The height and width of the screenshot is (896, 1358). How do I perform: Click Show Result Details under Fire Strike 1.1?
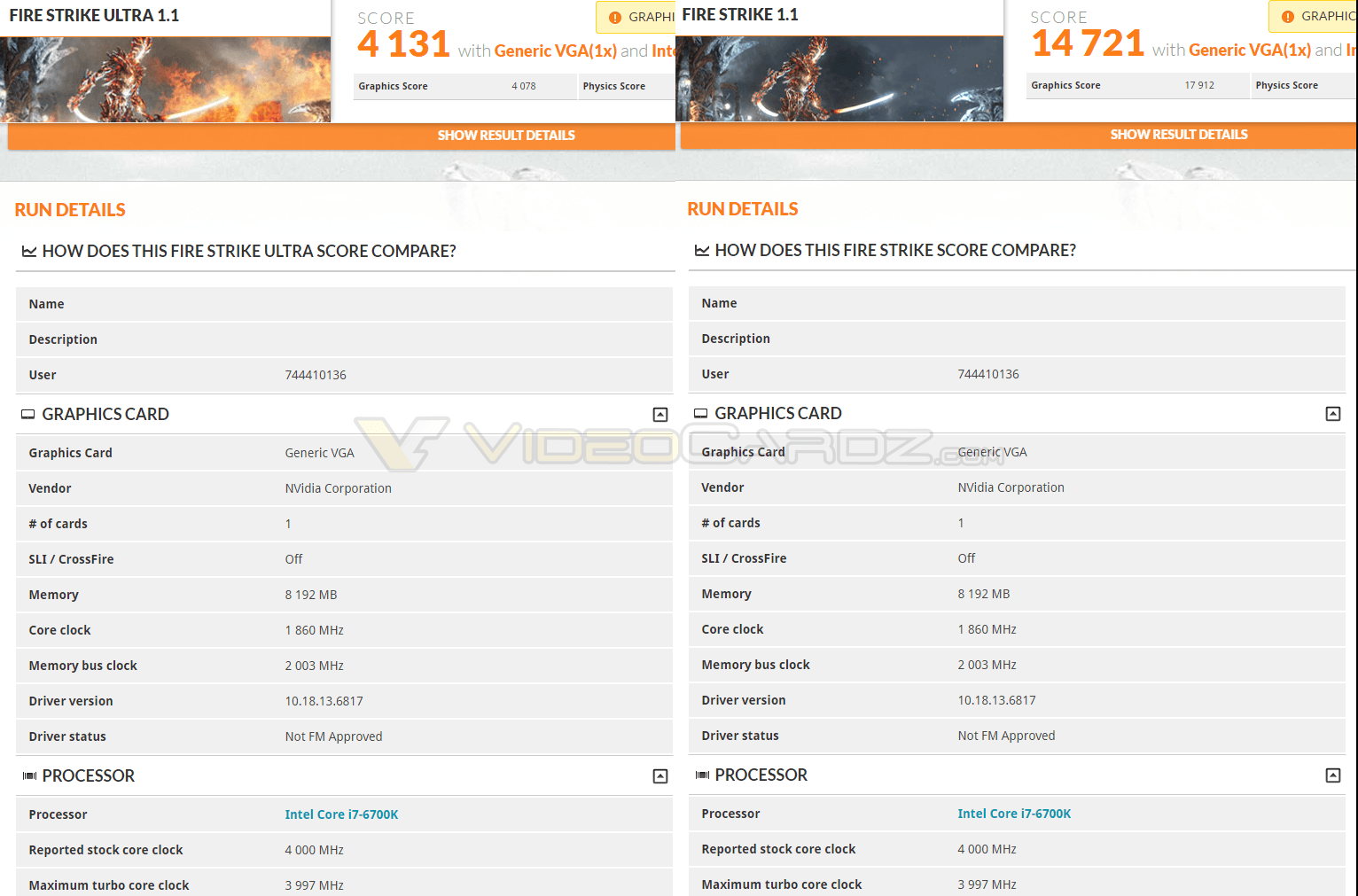click(x=1178, y=135)
